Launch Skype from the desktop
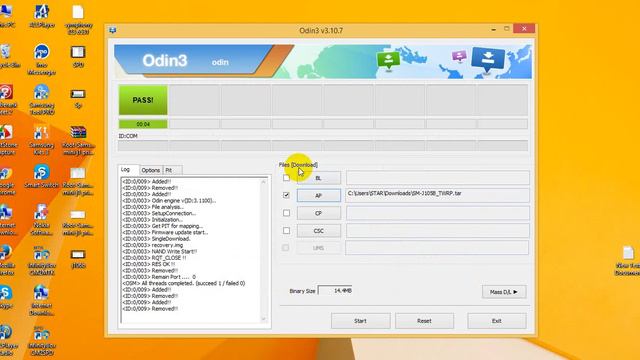The width and height of the screenshot is (640, 360). [6, 297]
